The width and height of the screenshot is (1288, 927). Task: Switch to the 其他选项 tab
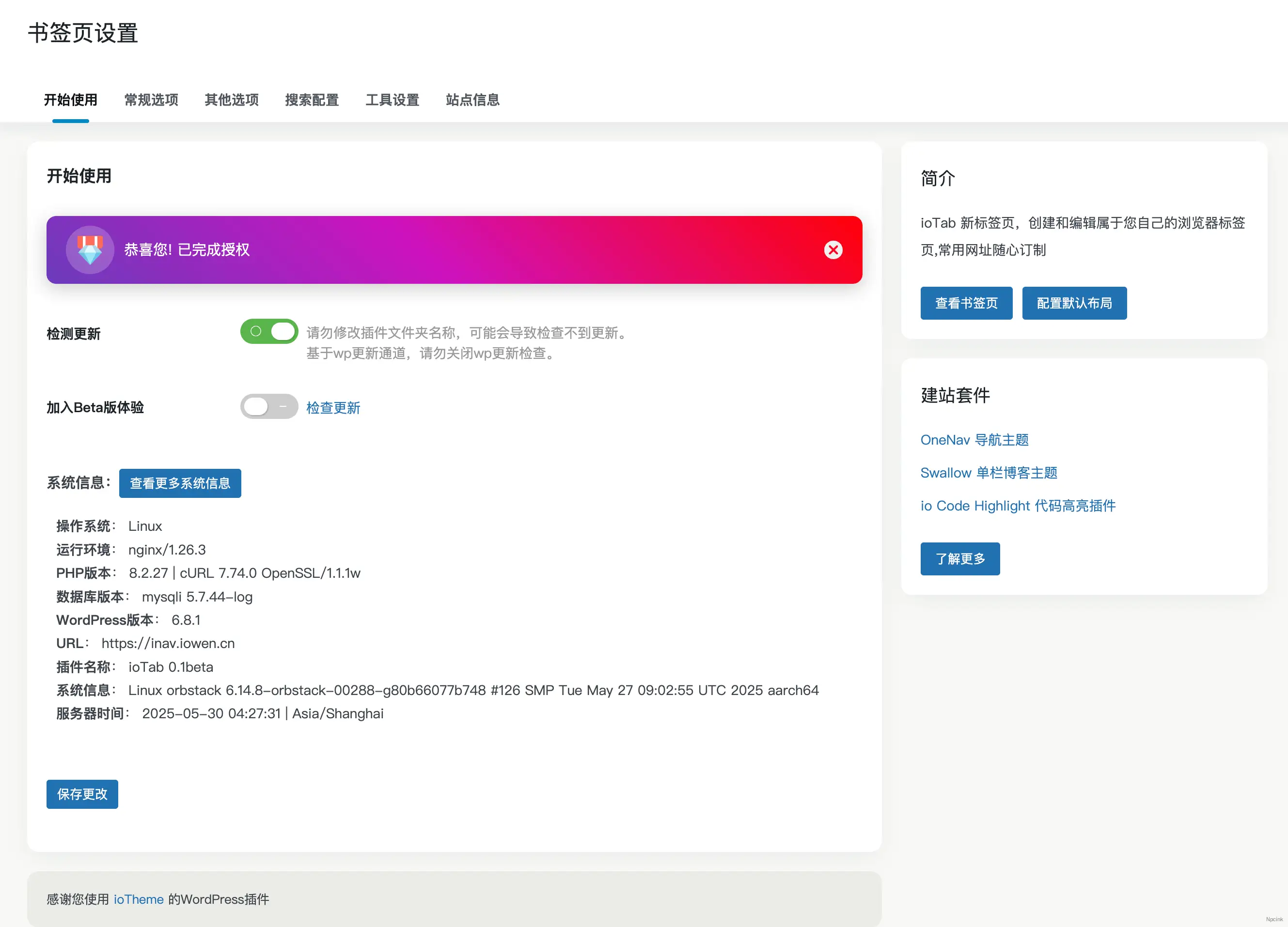231,100
